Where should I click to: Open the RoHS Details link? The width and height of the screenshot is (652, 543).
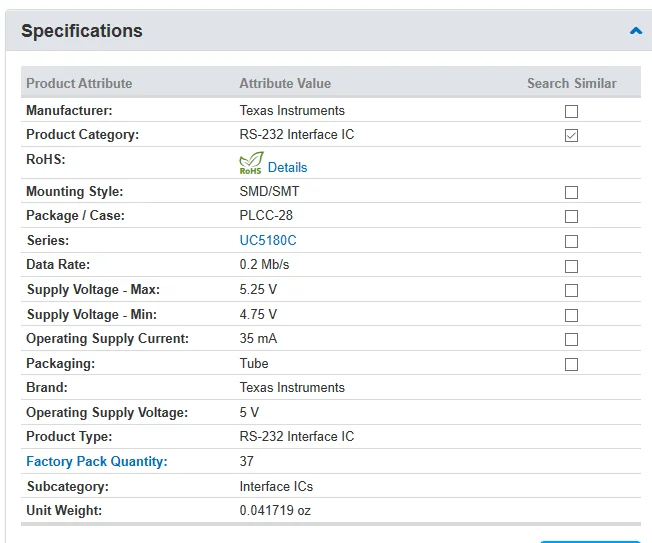coord(287,167)
